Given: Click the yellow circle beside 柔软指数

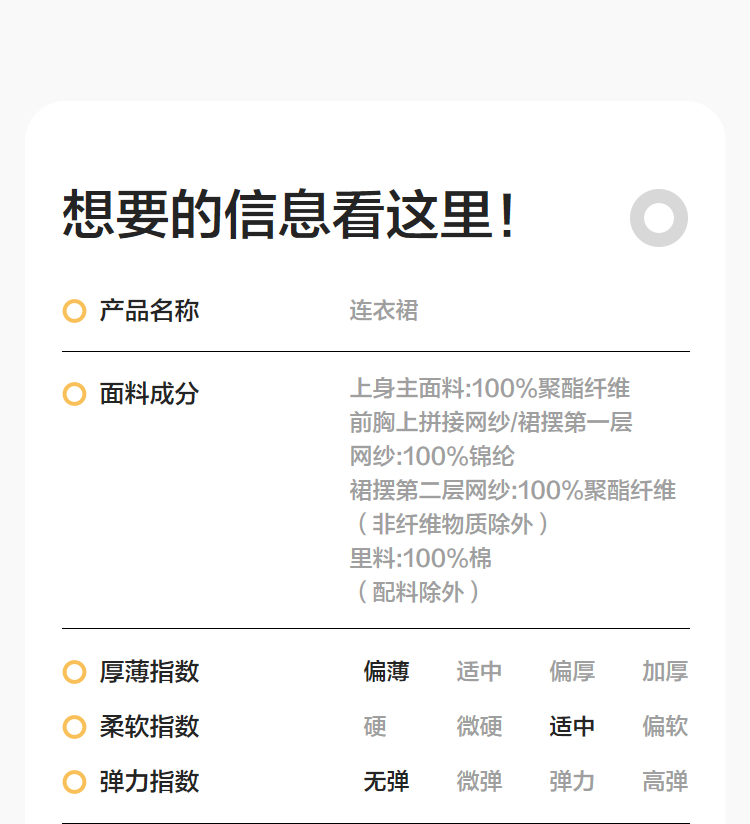Looking at the screenshot, I should (x=74, y=727).
